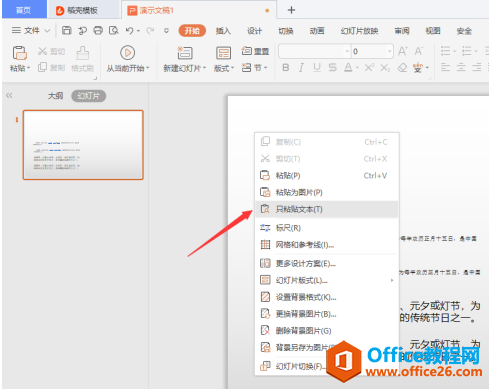Image resolution: width=489 pixels, height=389 pixels.
Task: Toggle Italic formatting
Action: [301, 68]
